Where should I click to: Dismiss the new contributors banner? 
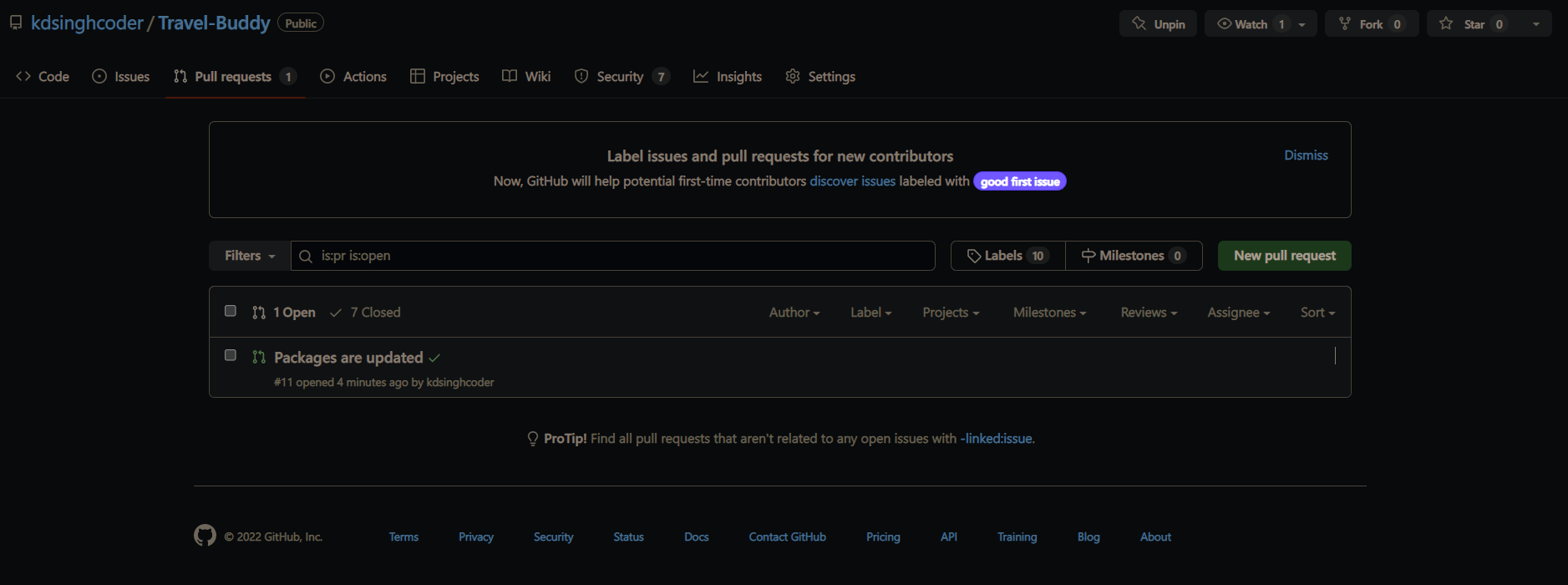(1306, 155)
